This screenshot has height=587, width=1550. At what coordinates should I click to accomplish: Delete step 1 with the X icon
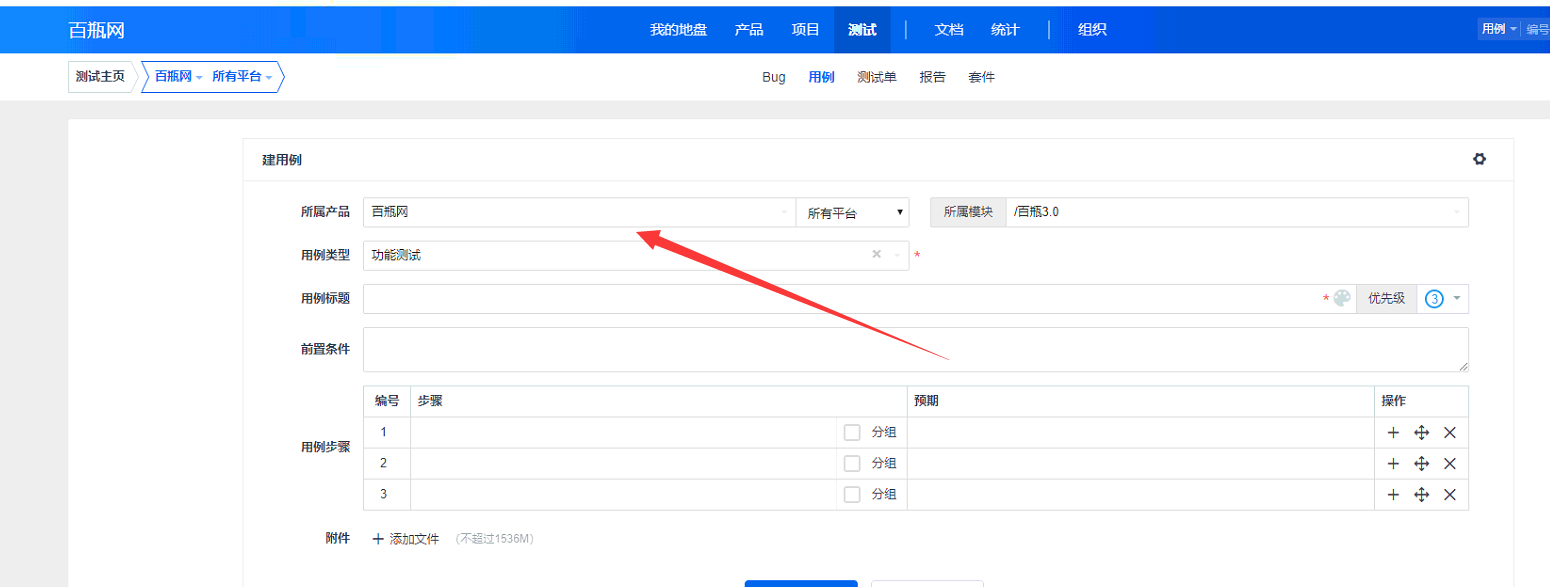pyautogui.click(x=1450, y=433)
